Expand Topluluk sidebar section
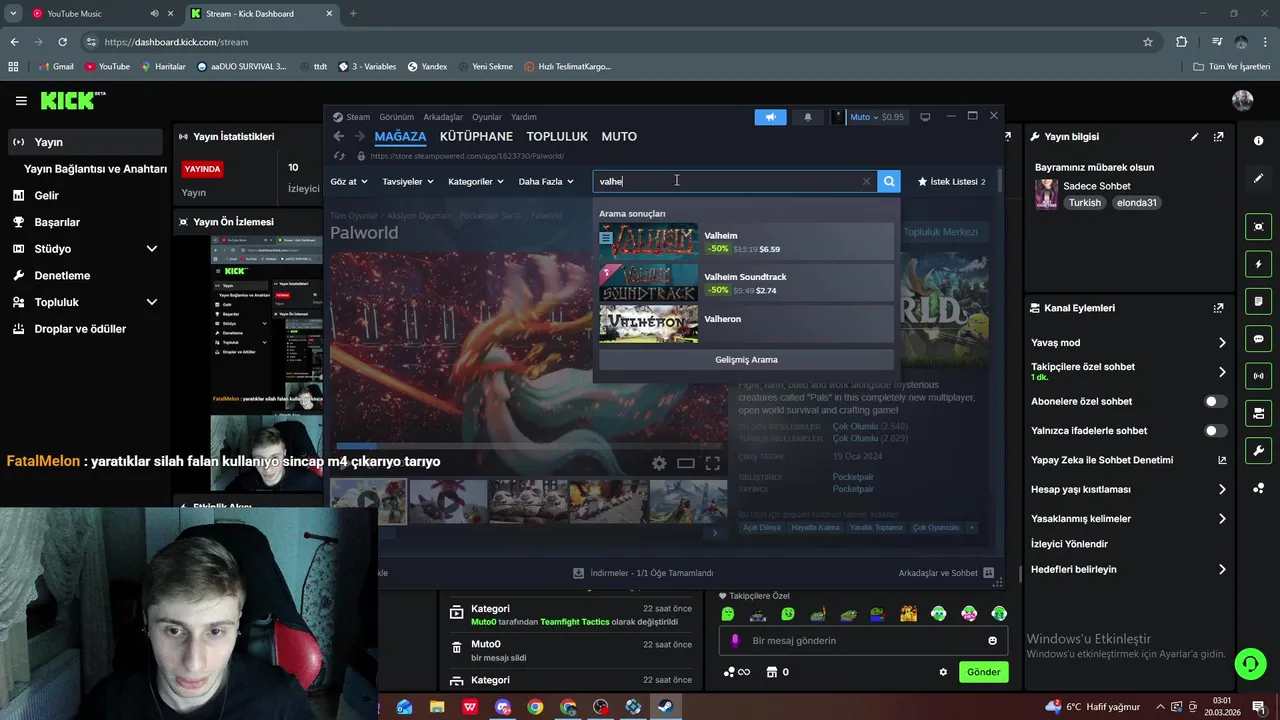 click(x=152, y=302)
